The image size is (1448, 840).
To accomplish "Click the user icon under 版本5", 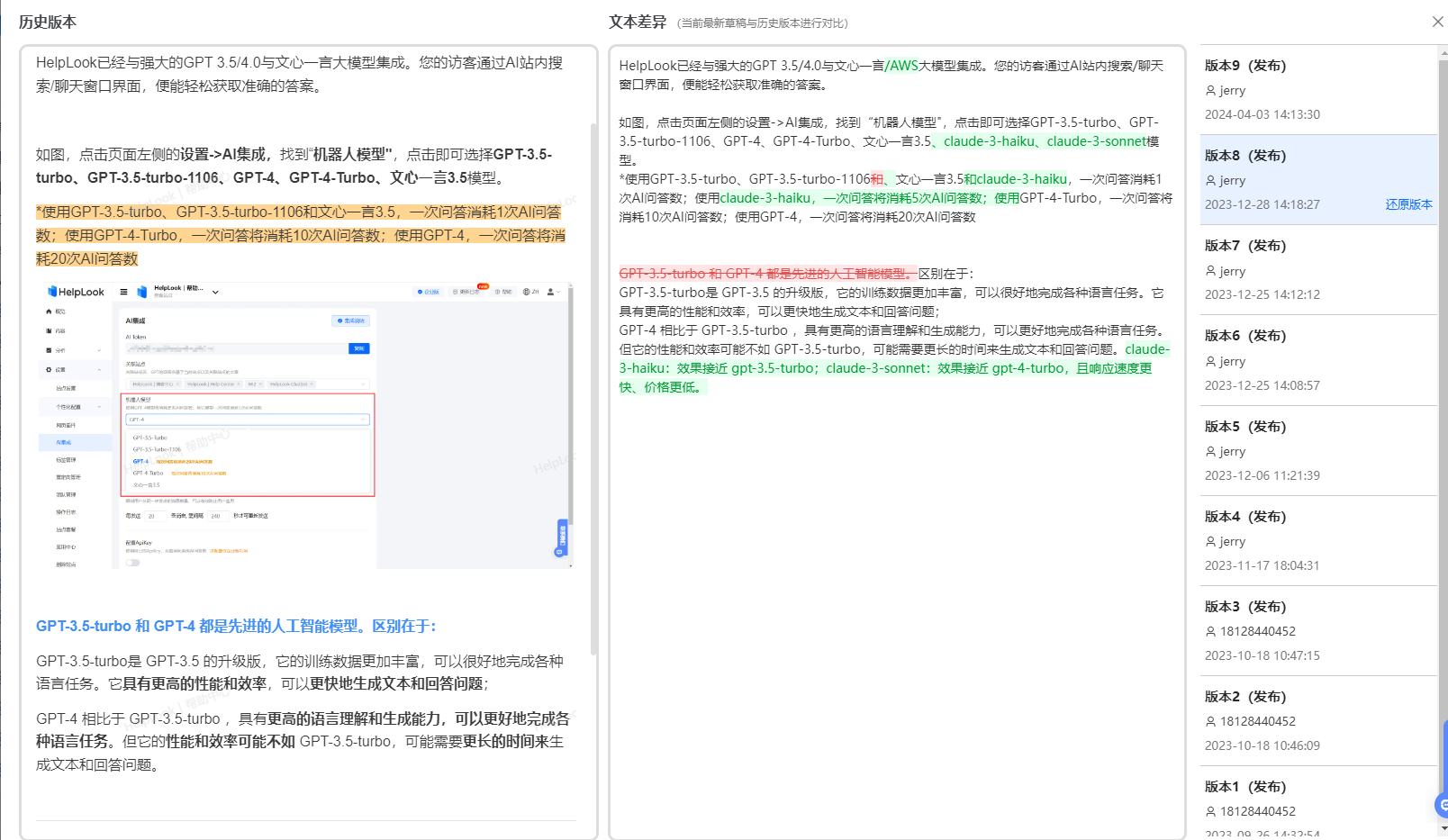I will click(x=1210, y=451).
